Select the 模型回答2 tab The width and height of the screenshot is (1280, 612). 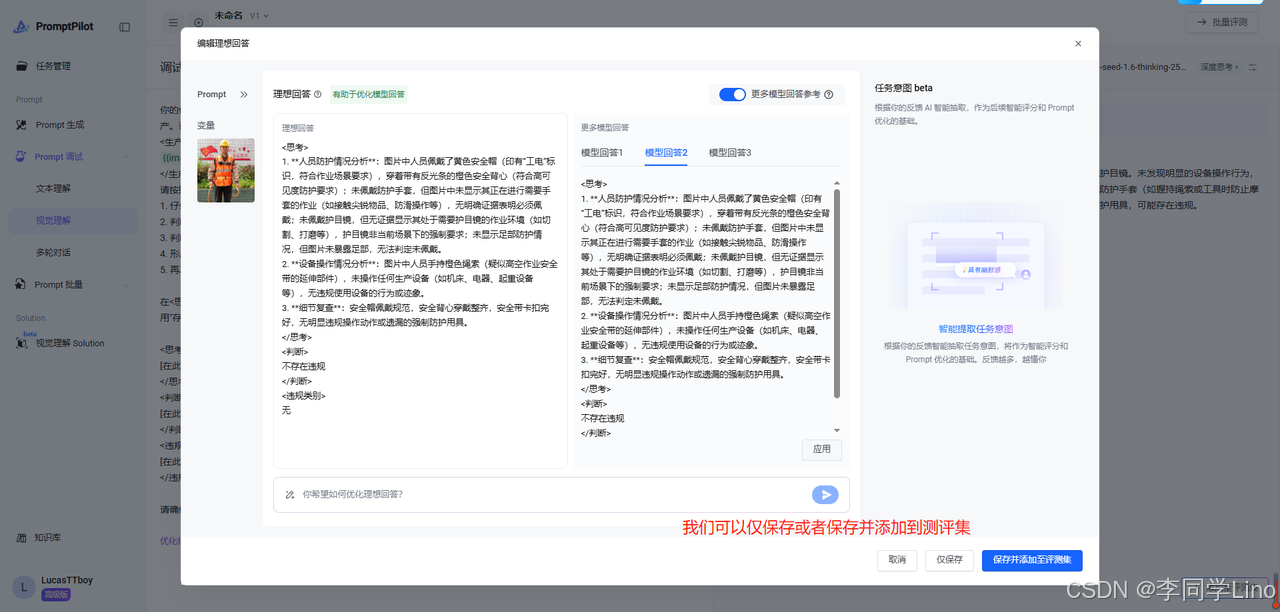click(666, 153)
